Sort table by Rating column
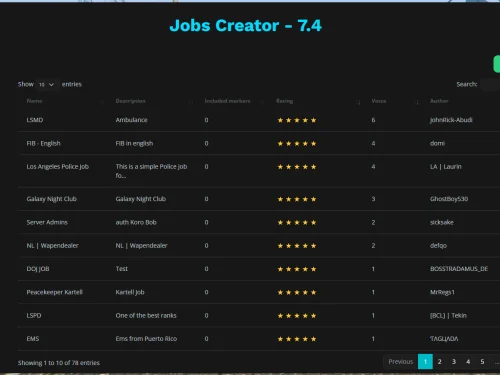 [284, 101]
